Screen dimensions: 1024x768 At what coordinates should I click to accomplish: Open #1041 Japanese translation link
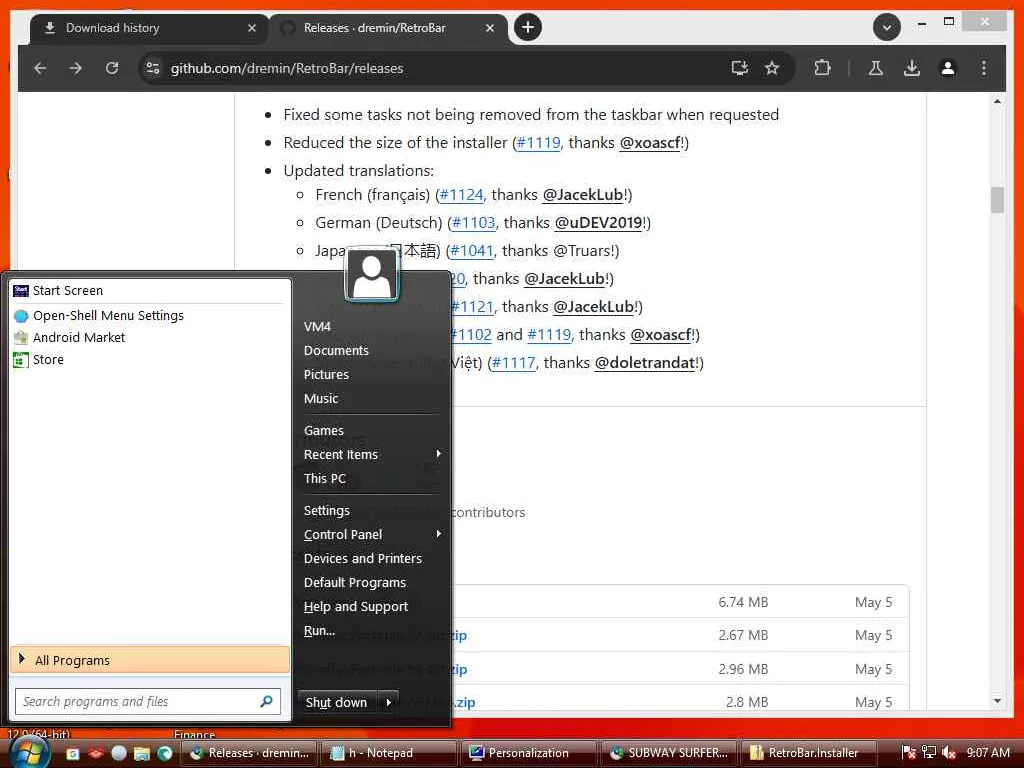[472, 251]
